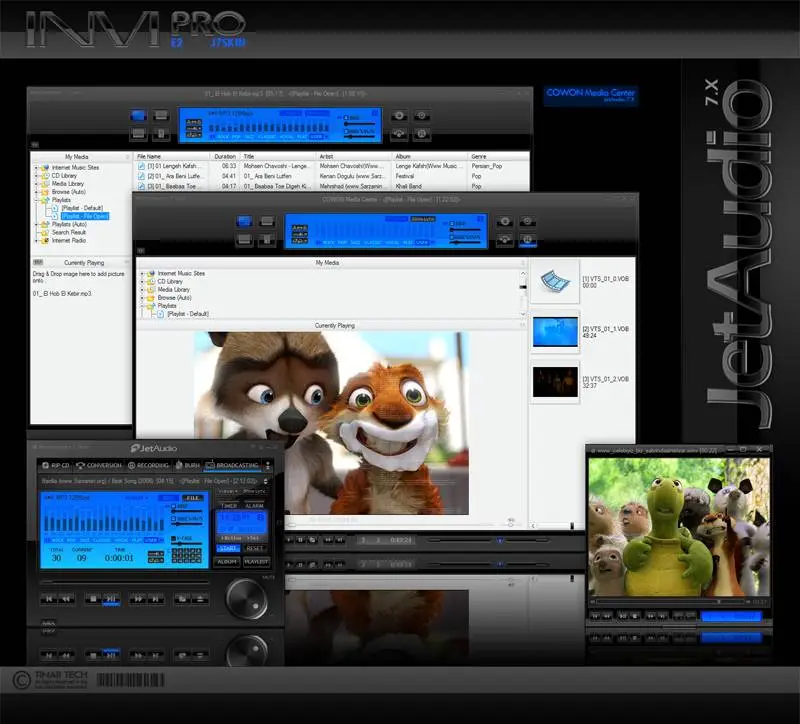Toggle BBE checkbox in compact player display
Screen dimensions: 800x724
(x=174, y=507)
